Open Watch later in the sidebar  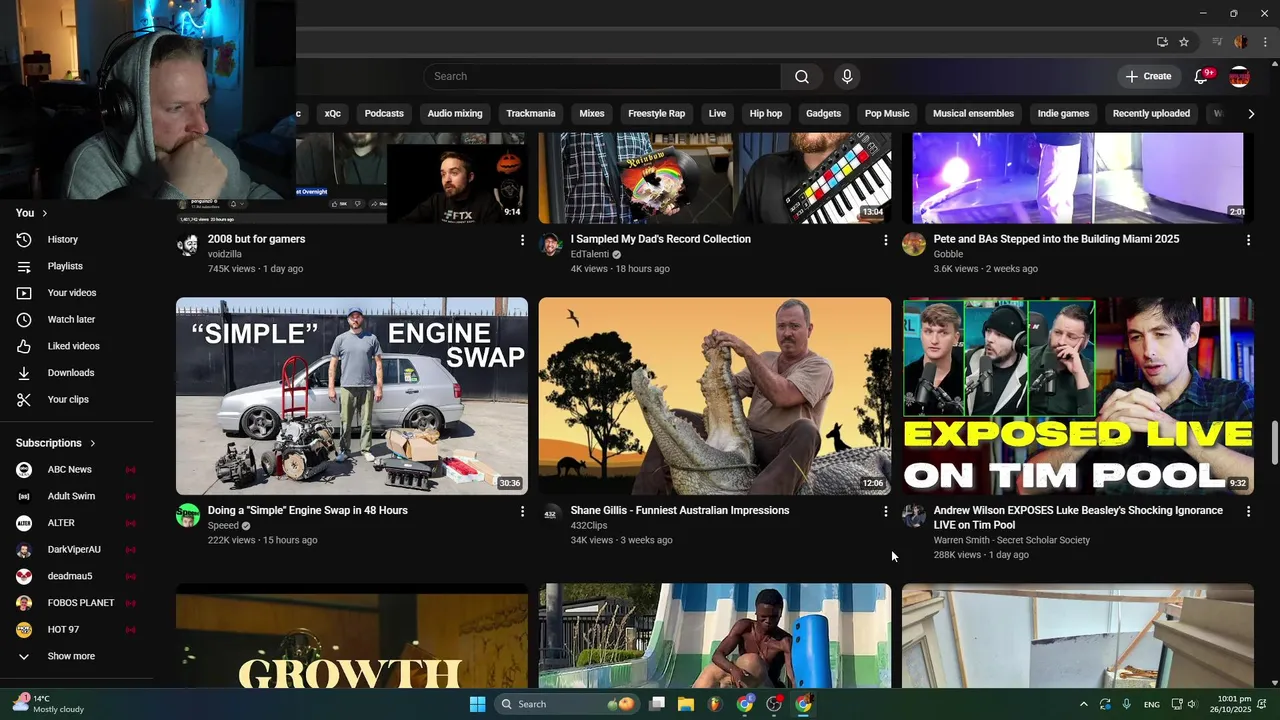click(x=77, y=320)
